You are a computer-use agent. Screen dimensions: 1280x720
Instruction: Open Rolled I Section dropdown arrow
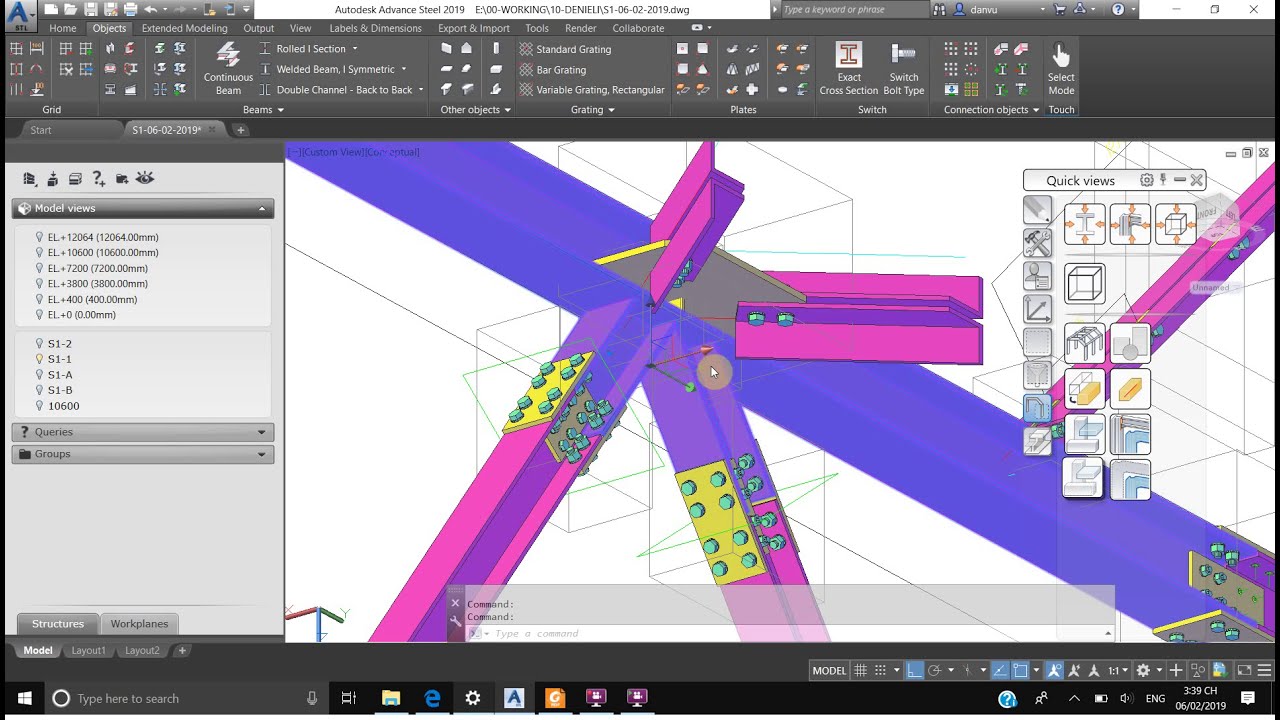pyautogui.click(x=354, y=49)
